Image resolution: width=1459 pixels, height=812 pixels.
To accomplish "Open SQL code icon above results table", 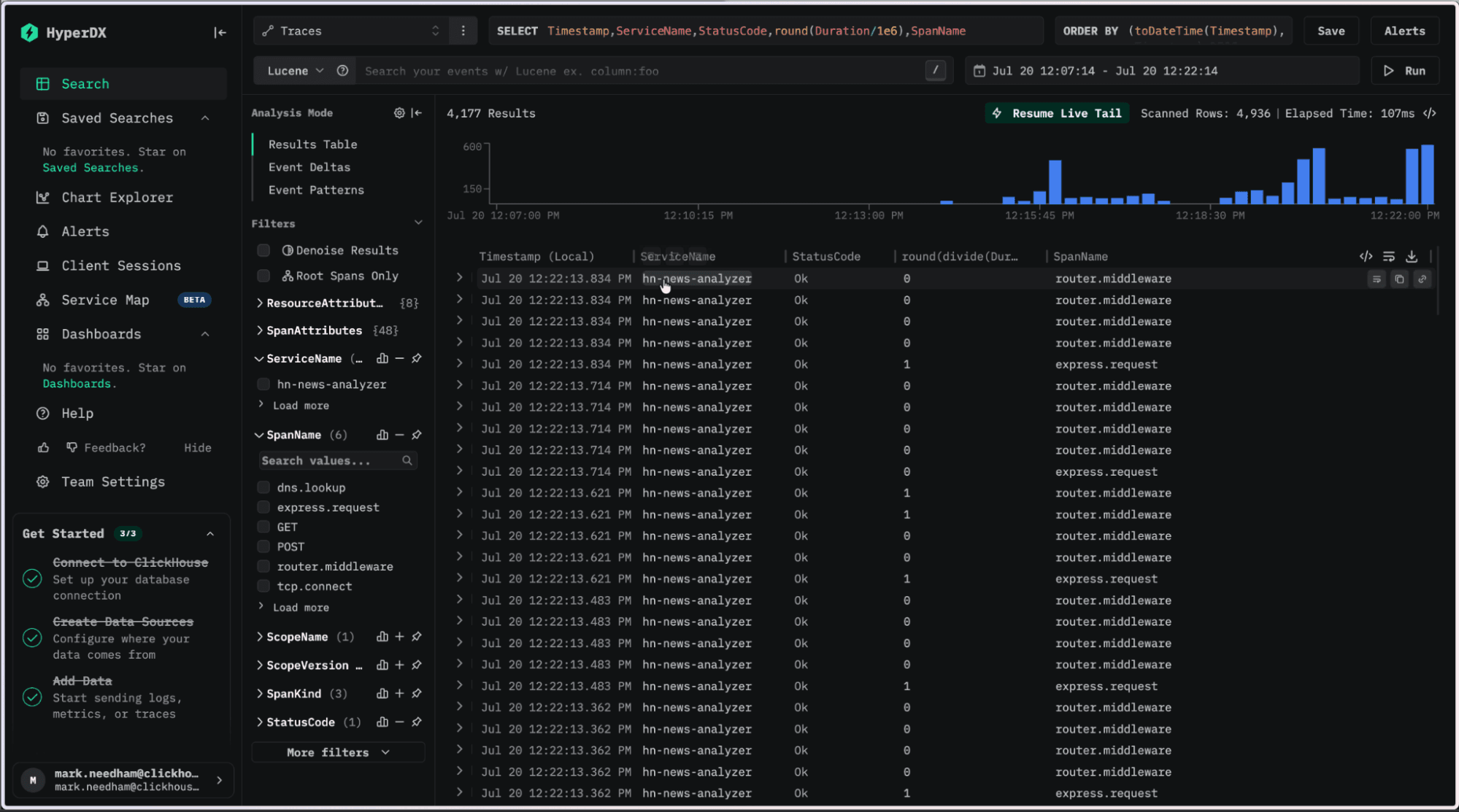I will pos(1366,256).
